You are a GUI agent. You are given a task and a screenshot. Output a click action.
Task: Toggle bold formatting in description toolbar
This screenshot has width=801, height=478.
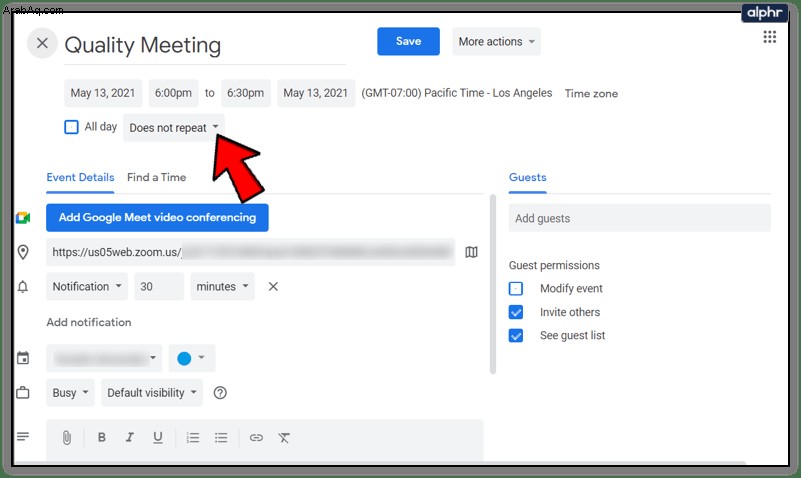coord(102,437)
